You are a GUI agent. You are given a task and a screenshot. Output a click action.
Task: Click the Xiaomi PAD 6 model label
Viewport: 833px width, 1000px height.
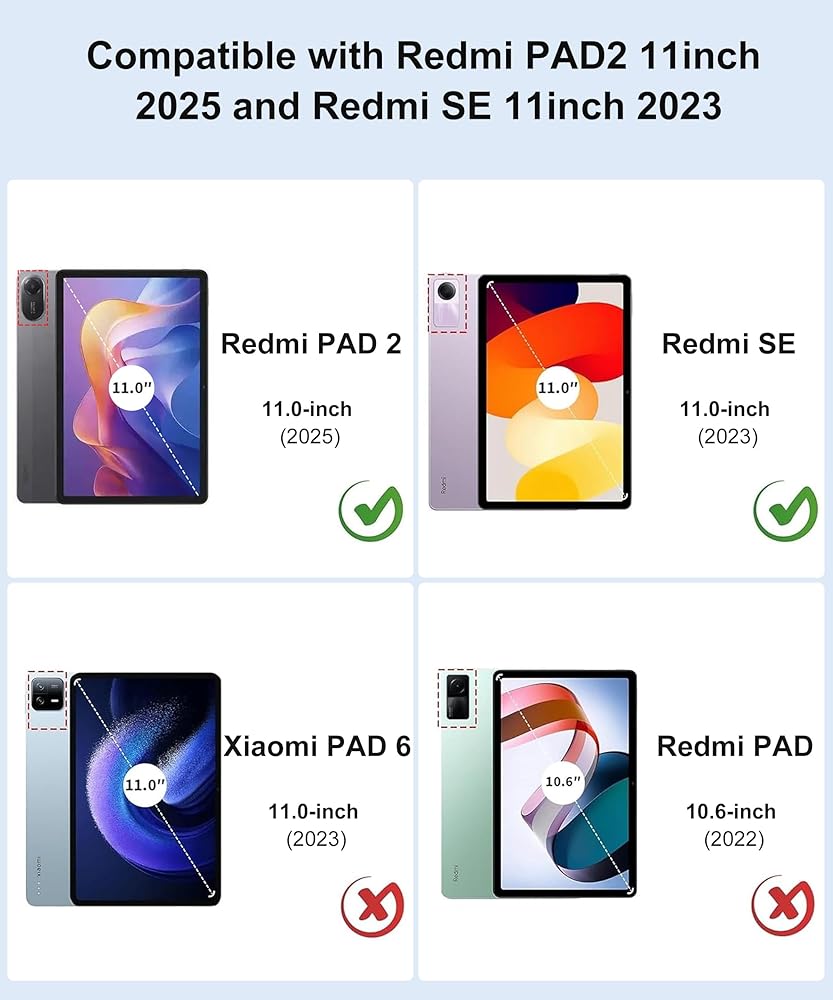[317, 746]
